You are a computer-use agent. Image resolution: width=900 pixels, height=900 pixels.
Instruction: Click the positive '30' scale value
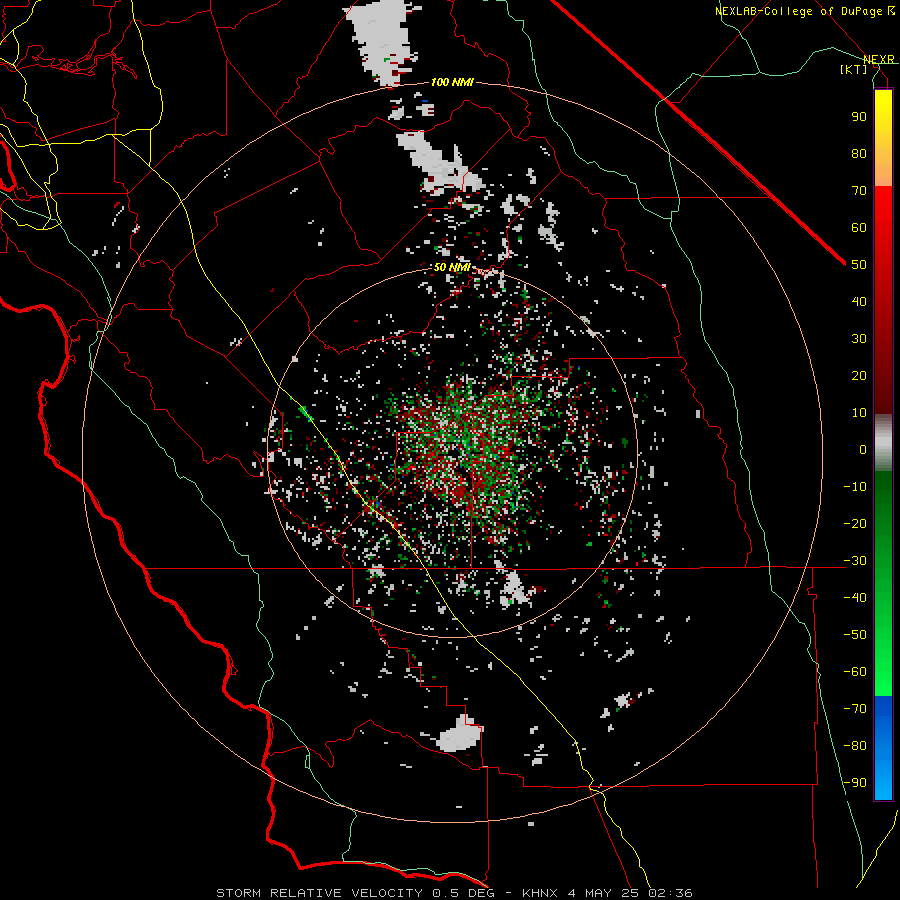pyautogui.click(x=859, y=339)
